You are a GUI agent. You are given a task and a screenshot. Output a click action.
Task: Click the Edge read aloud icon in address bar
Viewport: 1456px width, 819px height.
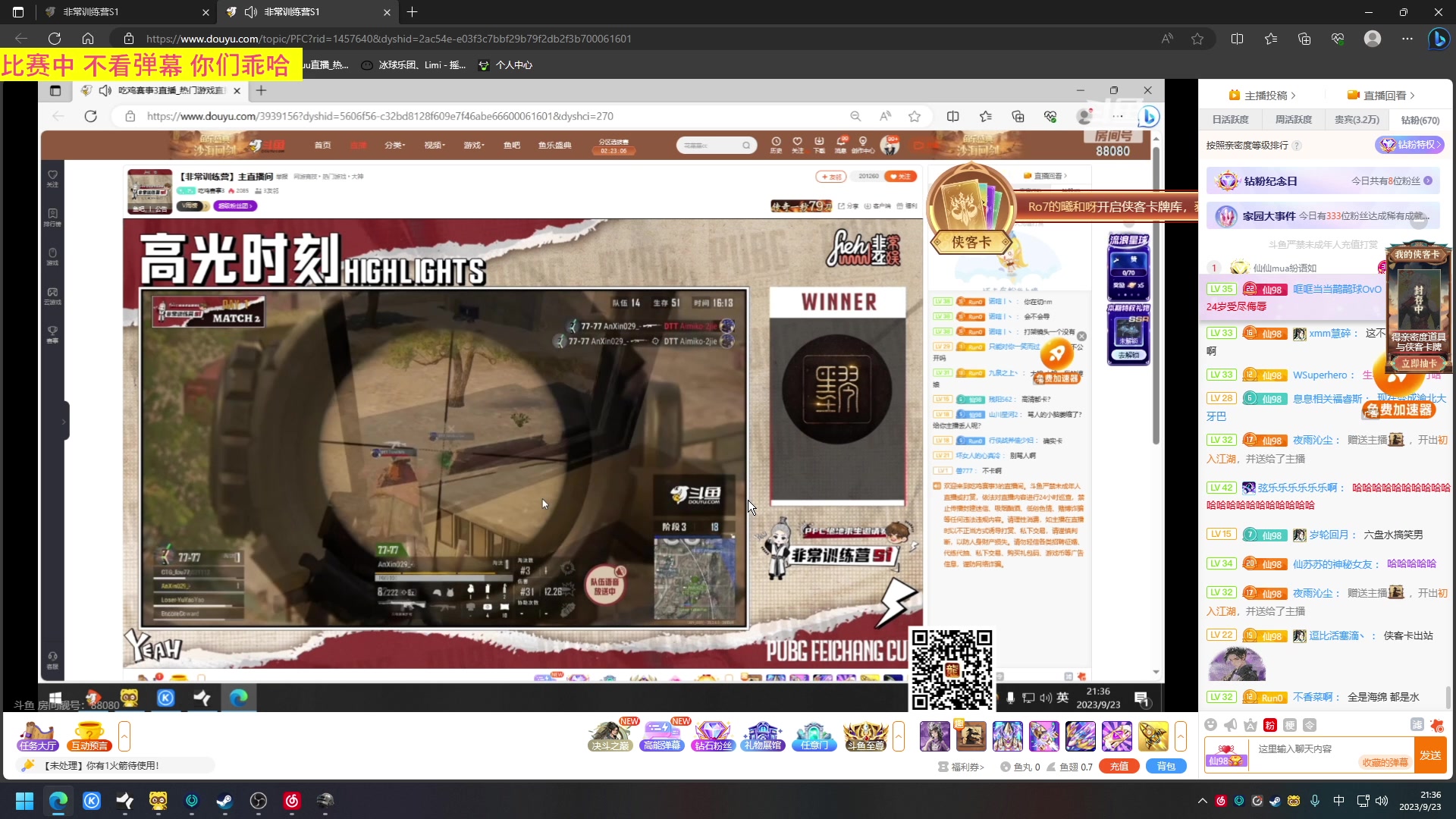[x=1167, y=39]
